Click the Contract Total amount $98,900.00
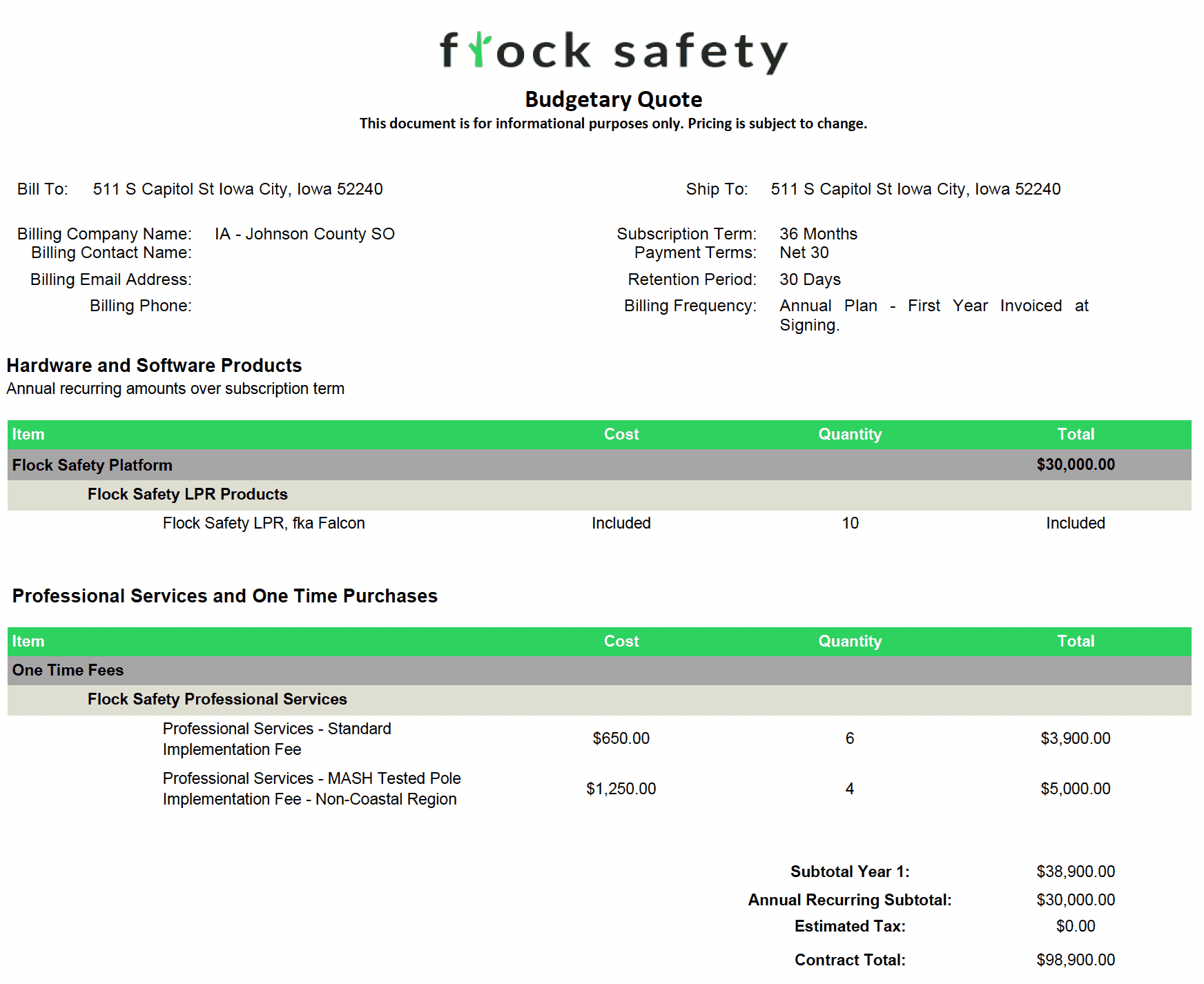This screenshot has width=1204, height=984. (1075, 960)
